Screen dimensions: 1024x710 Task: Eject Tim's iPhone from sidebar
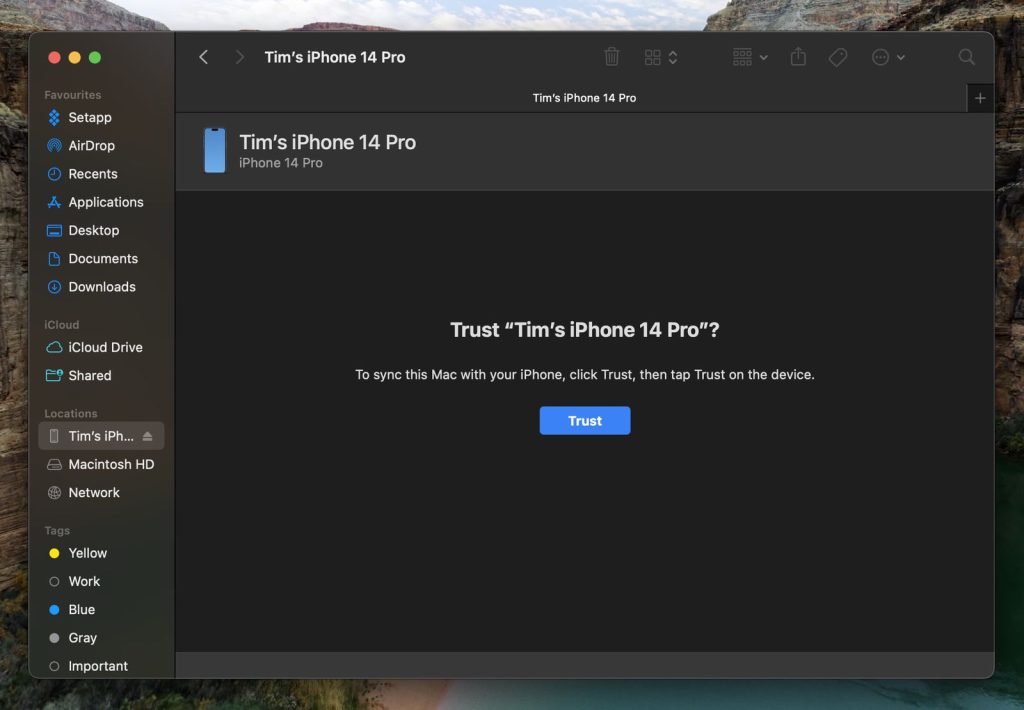coord(148,436)
